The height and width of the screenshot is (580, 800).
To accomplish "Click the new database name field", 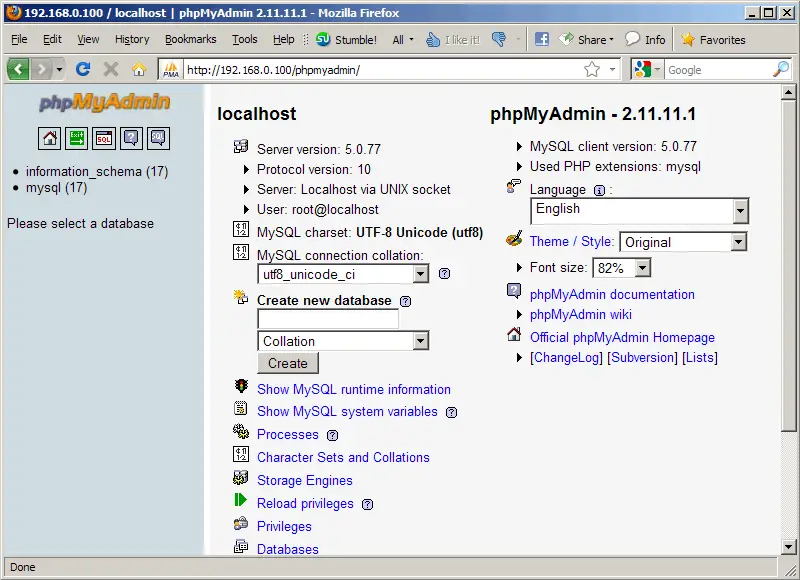I will [x=328, y=319].
